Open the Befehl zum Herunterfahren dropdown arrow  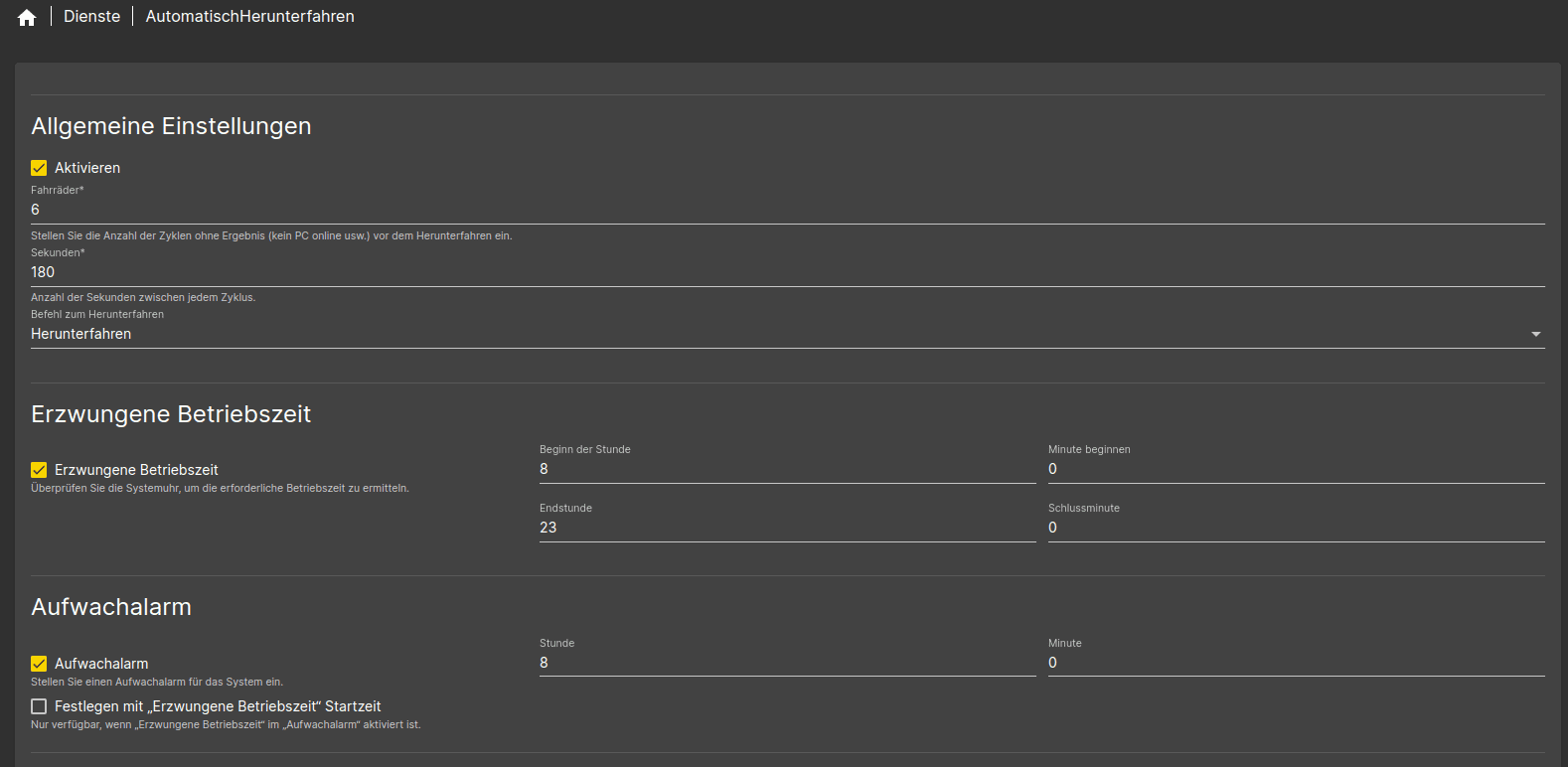click(x=1535, y=334)
